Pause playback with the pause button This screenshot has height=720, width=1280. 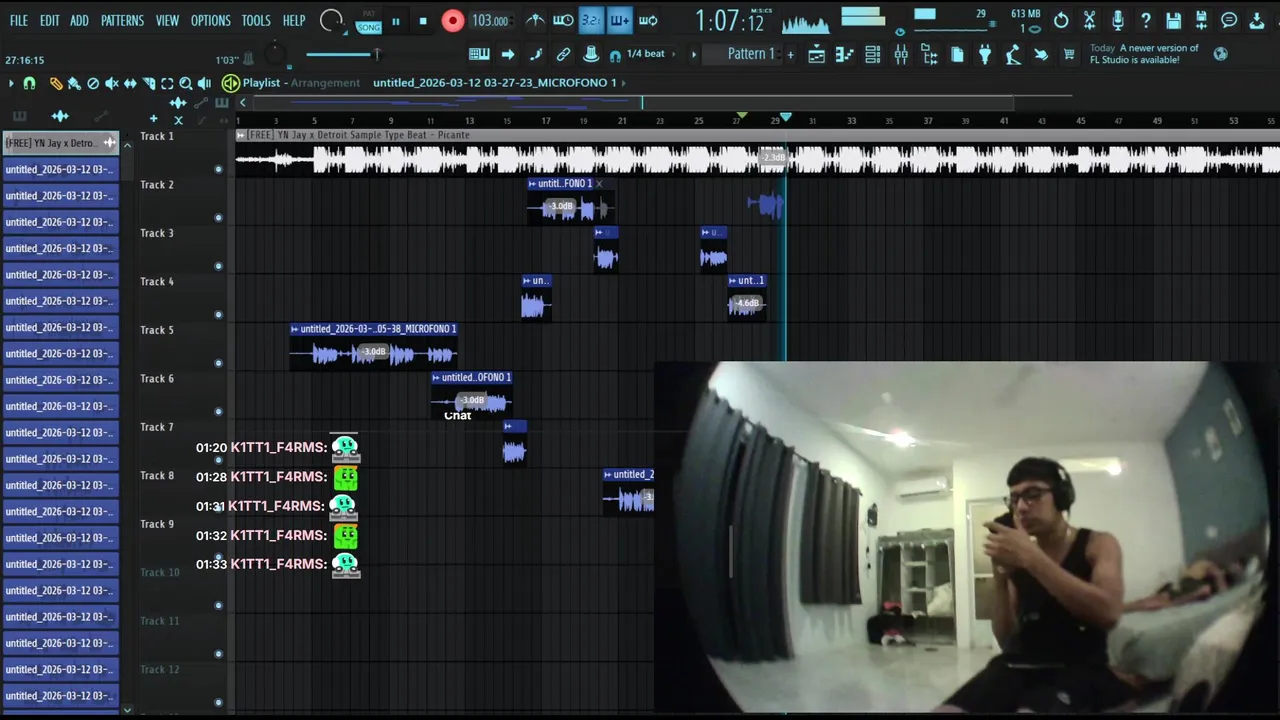point(396,21)
